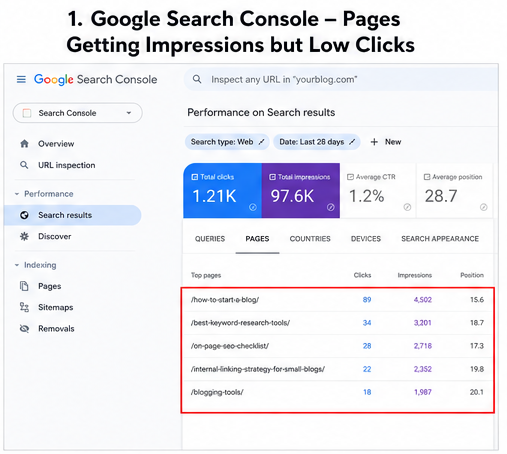Viewport: 507px width, 454px height.
Task: Toggle the Total impressions checkbox
Action: pos(273,177)
